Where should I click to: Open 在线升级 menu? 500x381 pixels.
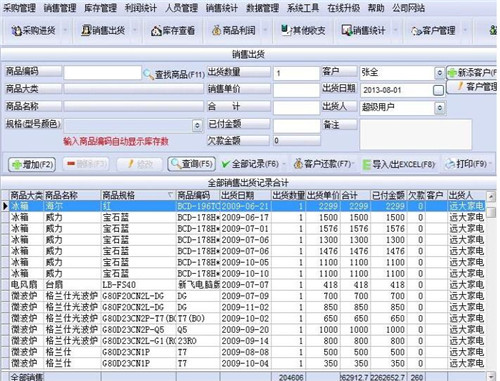[x=344, y=8]
